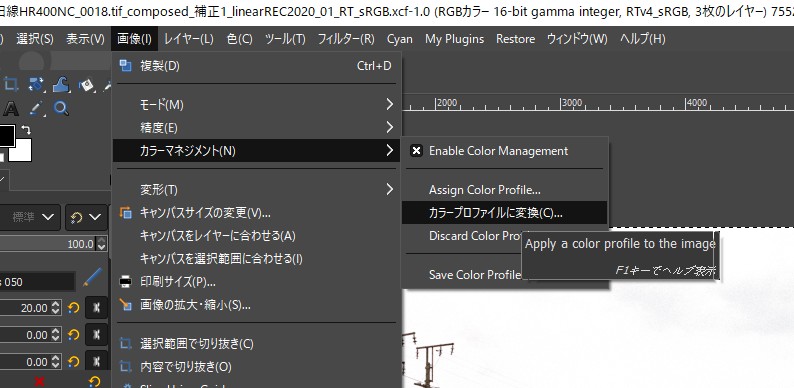The height and width of the screenshot is (388, 794).
Task: Click the edit brush pencil icon
Action: (x=92, y=277)
